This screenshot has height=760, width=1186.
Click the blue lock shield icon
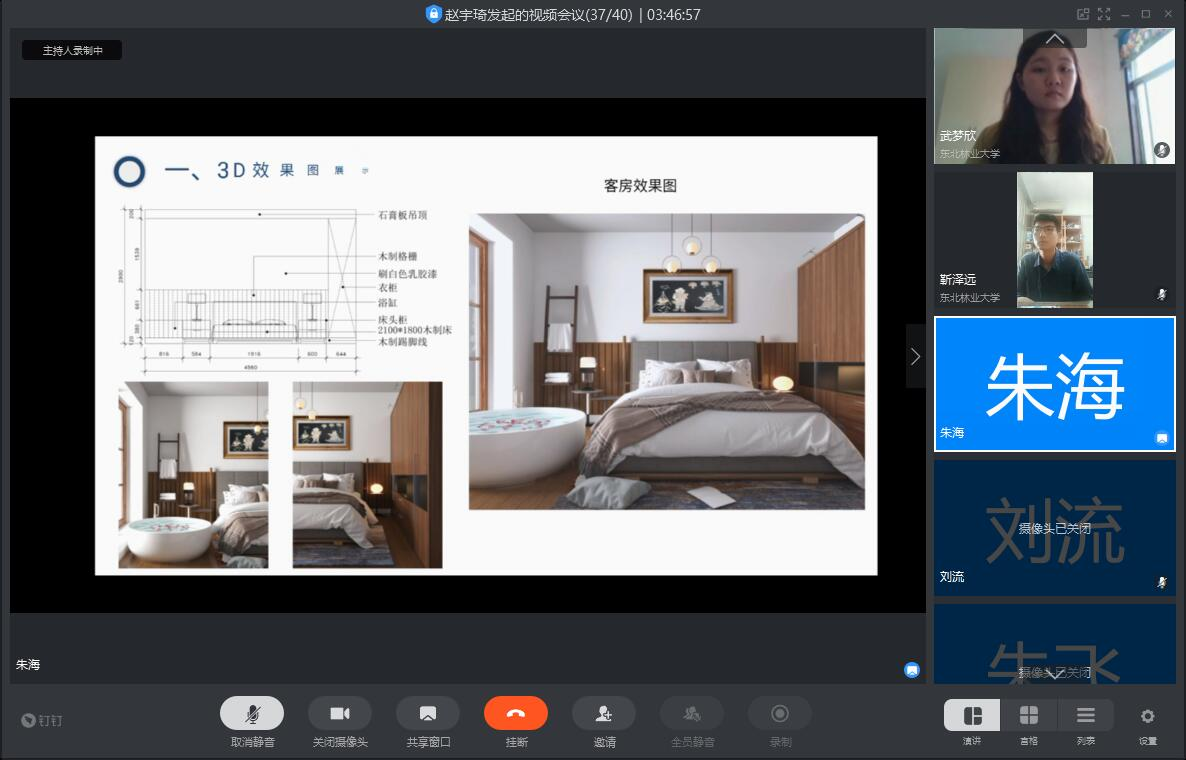click(433, 14)
